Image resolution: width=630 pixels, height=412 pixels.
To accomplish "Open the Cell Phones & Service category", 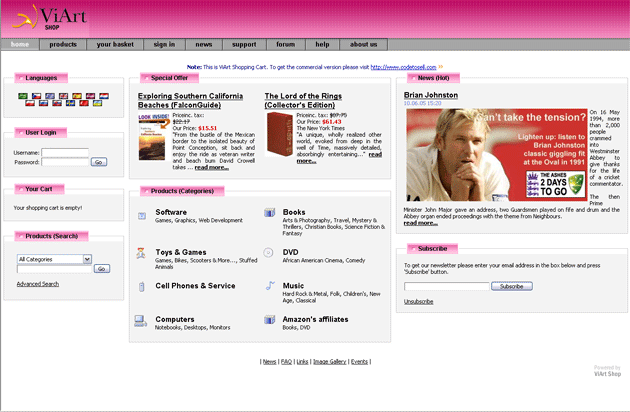I will coord(195,286).
